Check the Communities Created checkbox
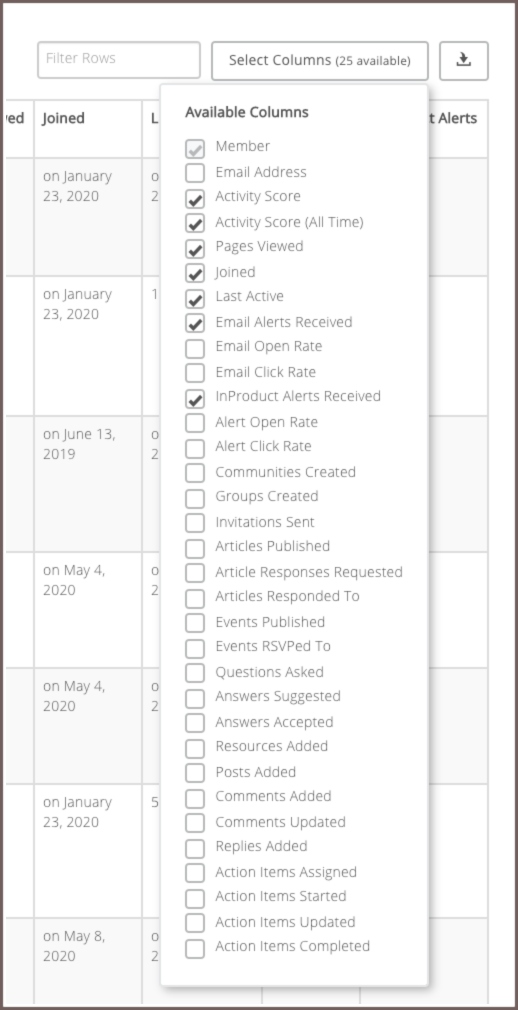The height and width of the screenshot is (1010, 518). pyautogui.click(x=195, y=473)
